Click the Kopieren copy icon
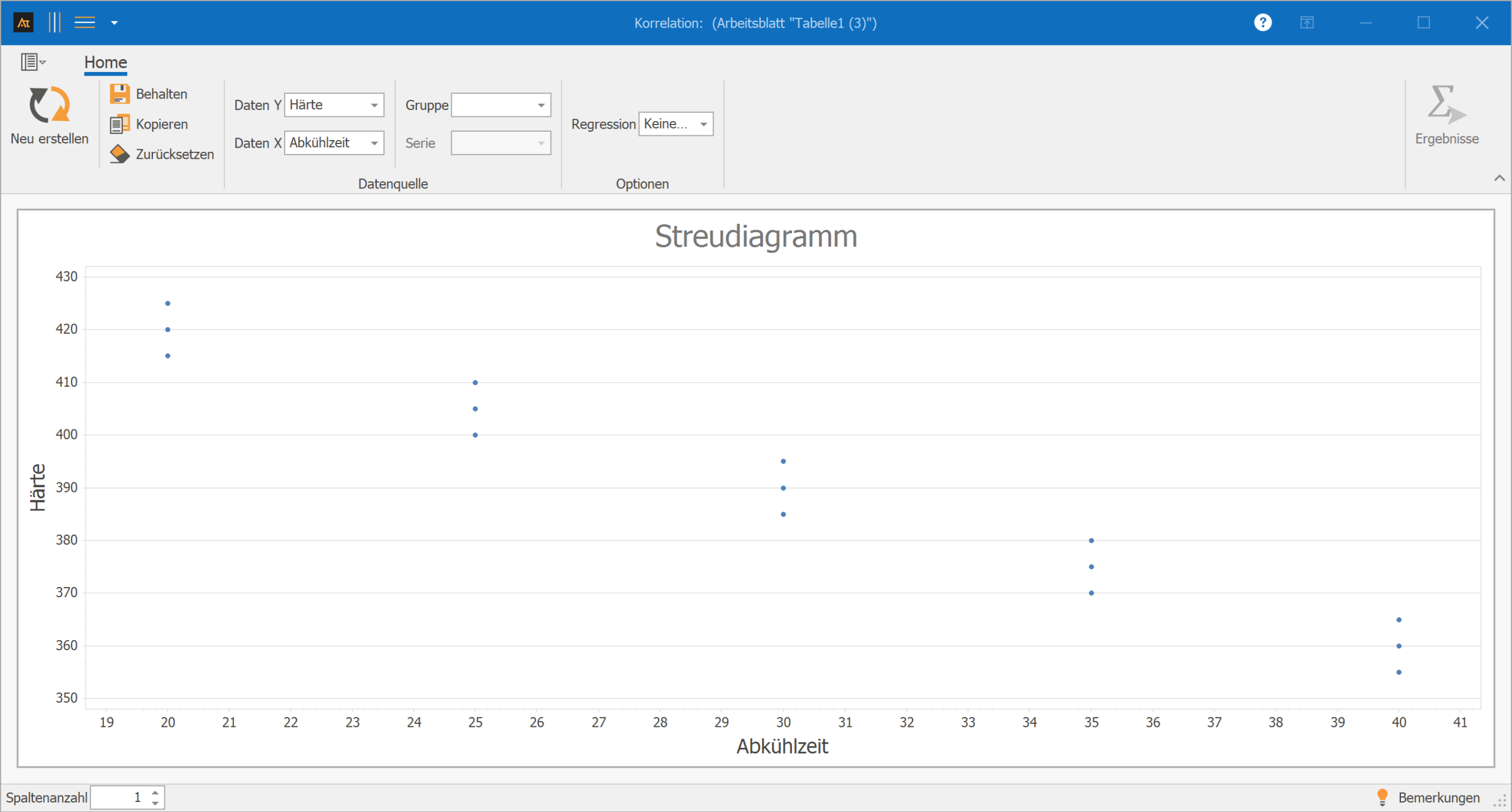 pyautogui.click(x=119, y=124)
